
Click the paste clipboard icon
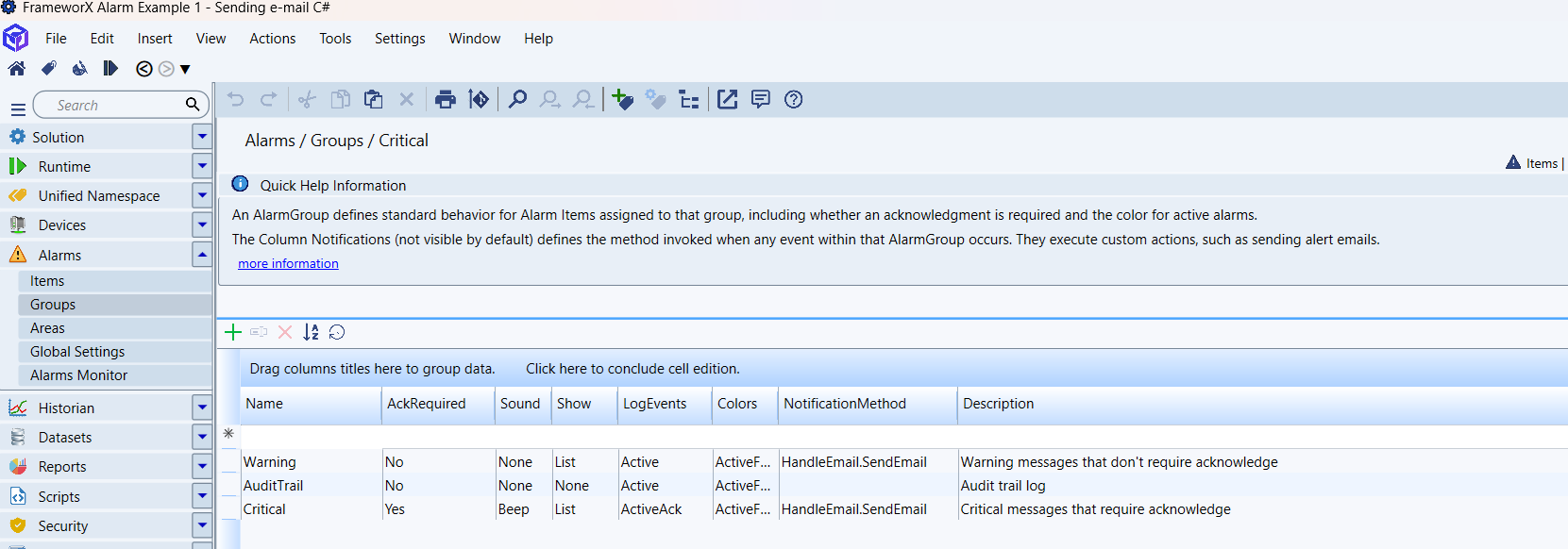pyautogui.click(x=374, y=100)
